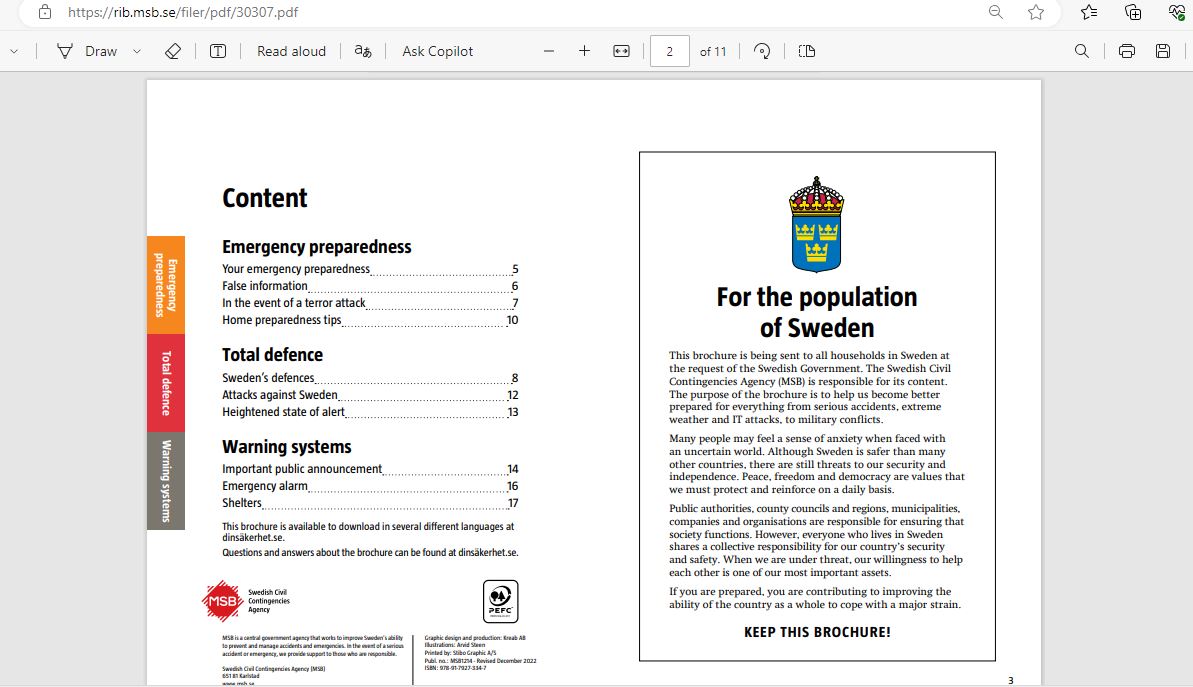1193x687 pixels.
Task: Add this page to favorites star
Action: 1036,12
